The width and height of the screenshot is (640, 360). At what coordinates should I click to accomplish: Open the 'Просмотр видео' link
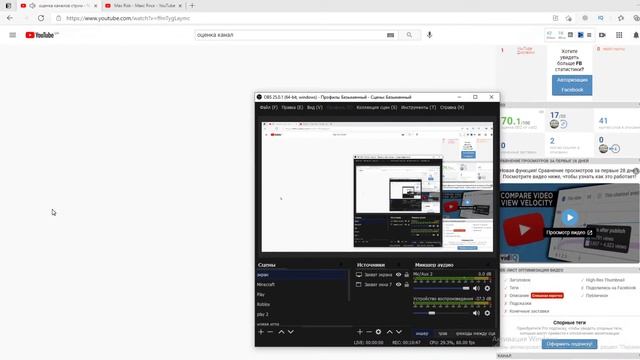569,232
